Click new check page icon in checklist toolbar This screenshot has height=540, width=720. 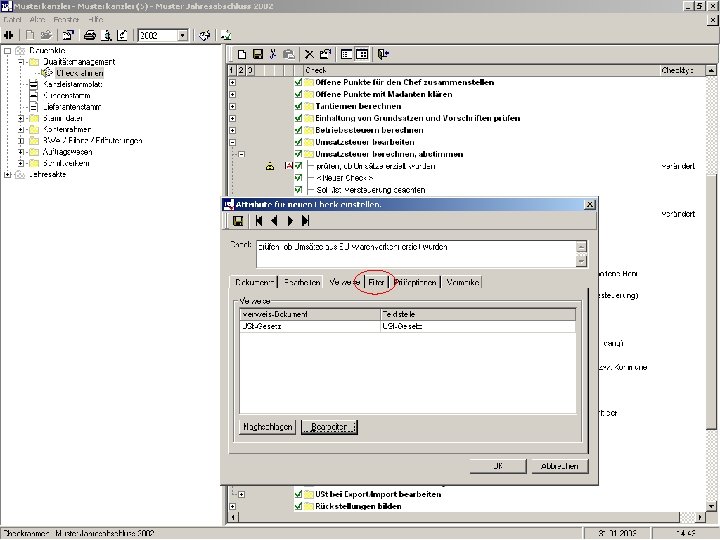[242, 54]
